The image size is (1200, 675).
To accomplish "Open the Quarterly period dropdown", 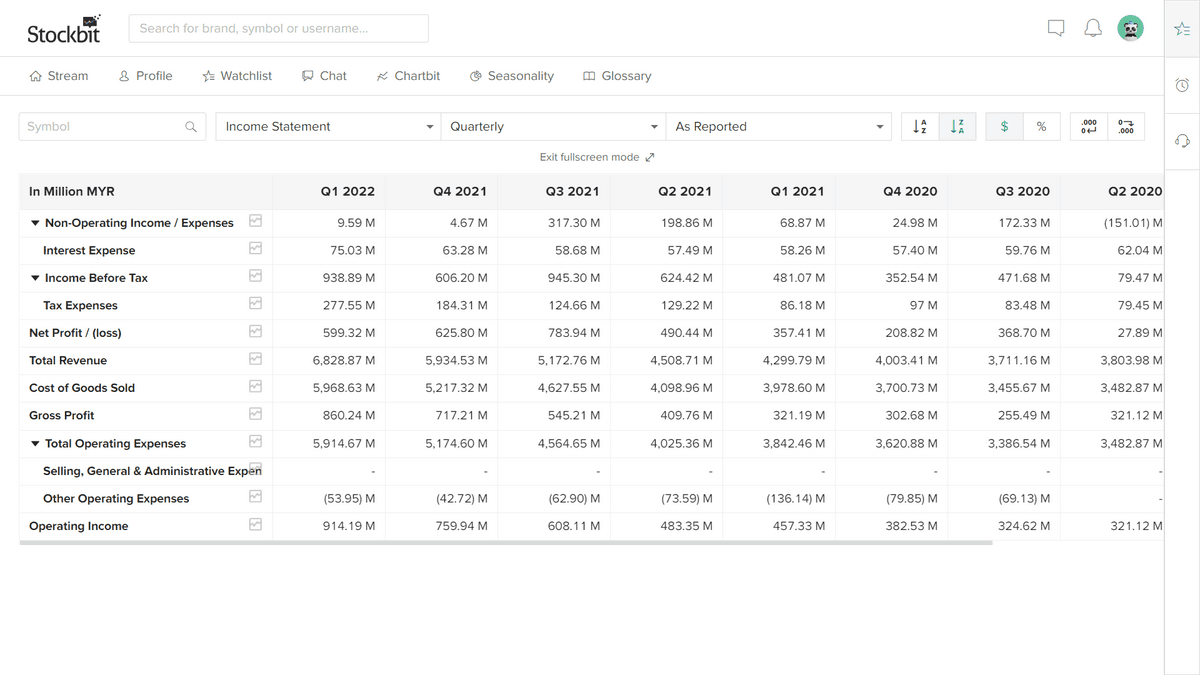I will (553, 126).
